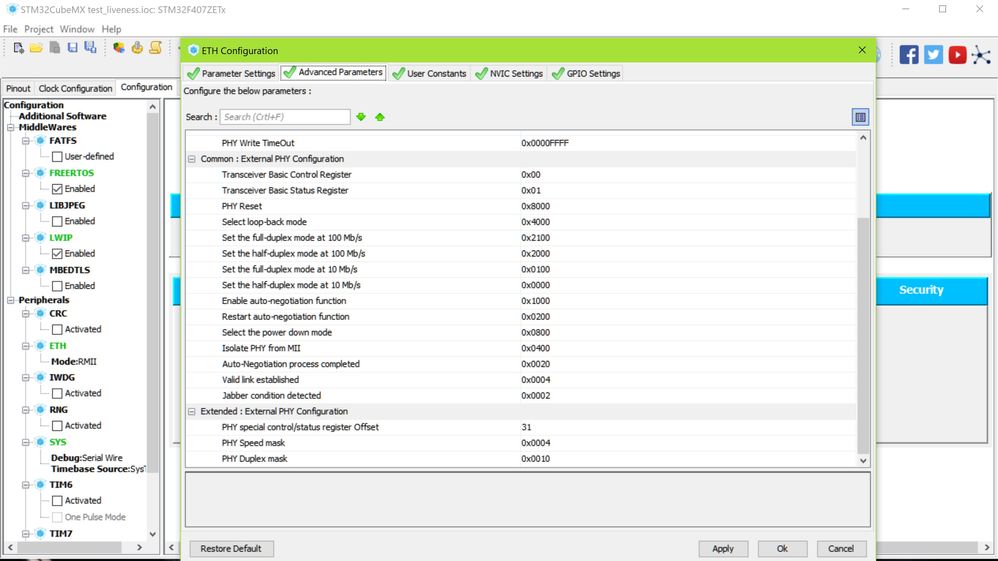The height and width of the screenshot is (561, 998).
Task: Click the multicolored report generation toolbar icon
Action: (x=118, y=48)
